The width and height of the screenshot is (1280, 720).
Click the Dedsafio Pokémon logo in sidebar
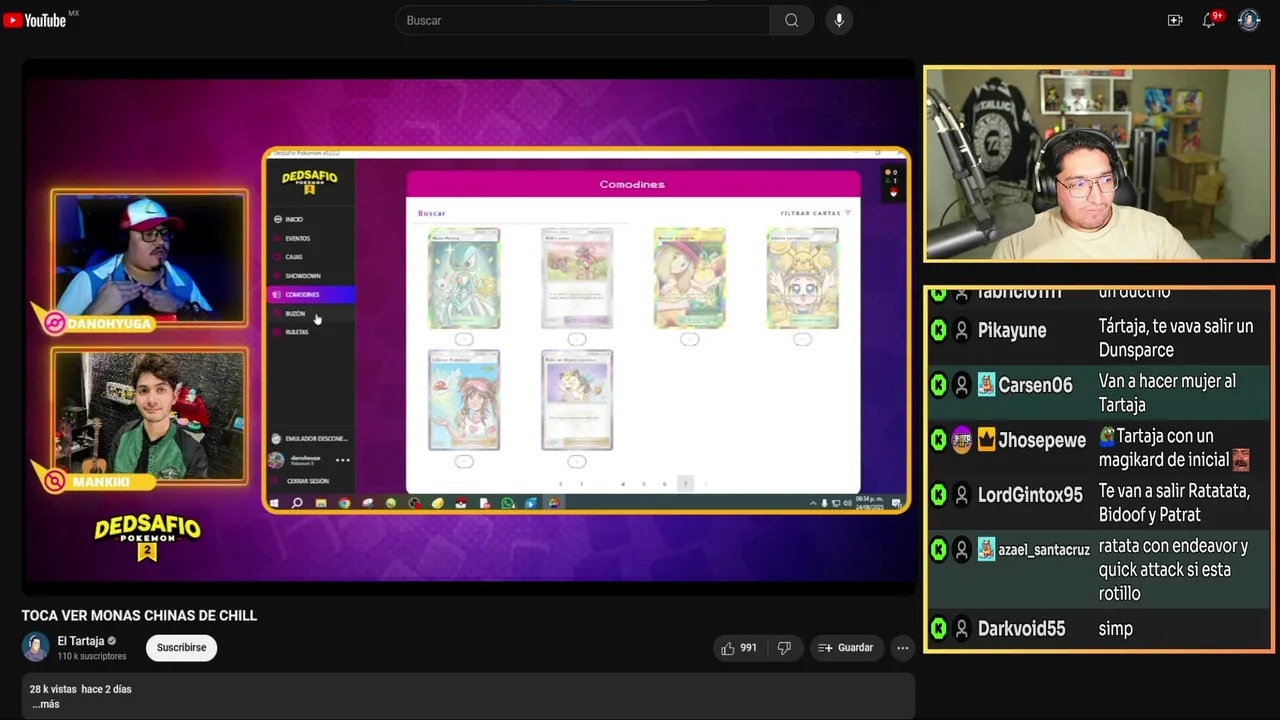pyautogui.click(x=309, y=181)
